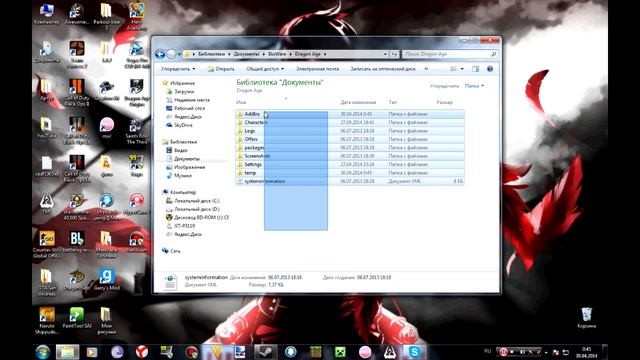
Task: Sort by the Тип column header
Action: tap(393, 102)
